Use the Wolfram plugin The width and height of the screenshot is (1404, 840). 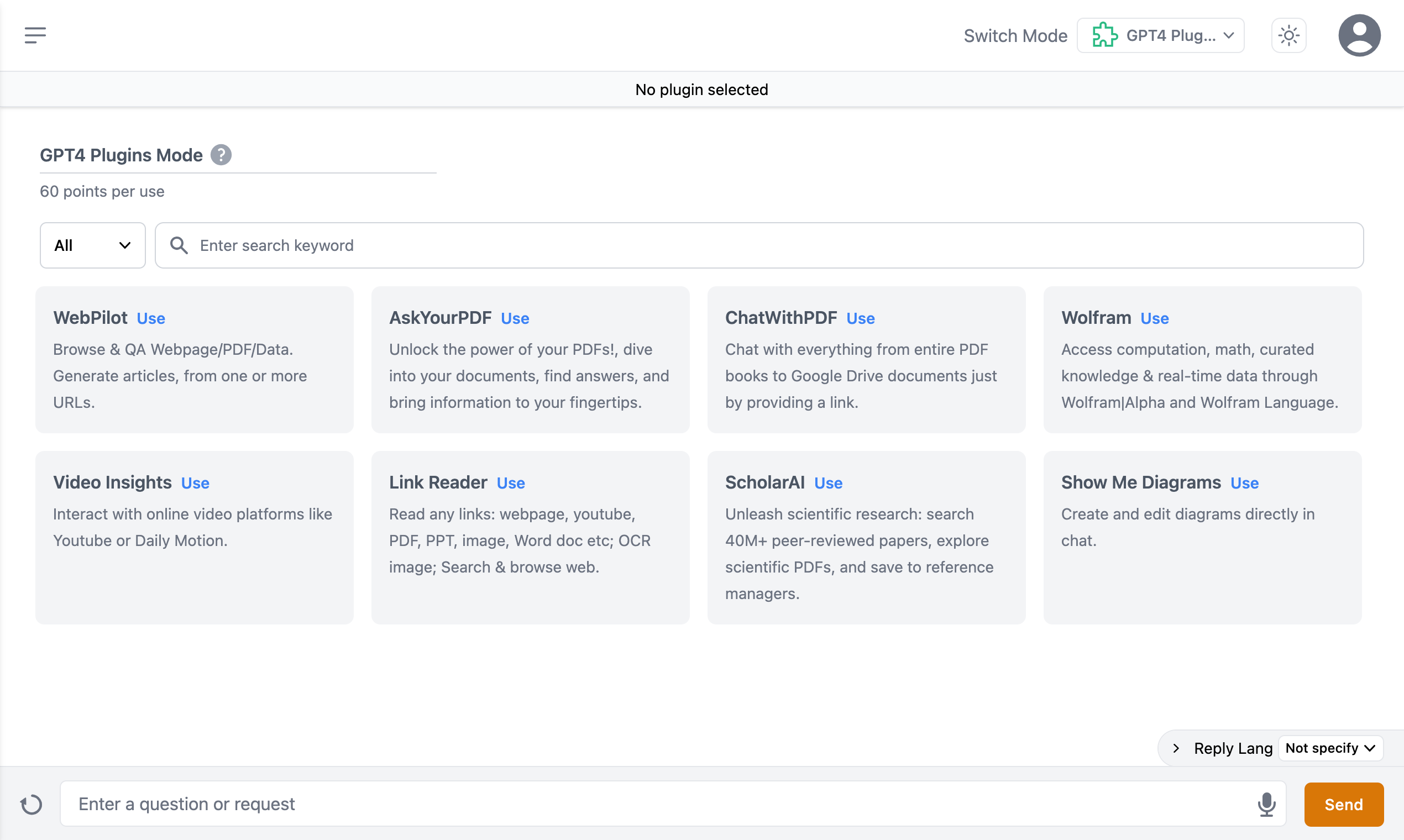pyautogui.click(x=1154, y=318)
